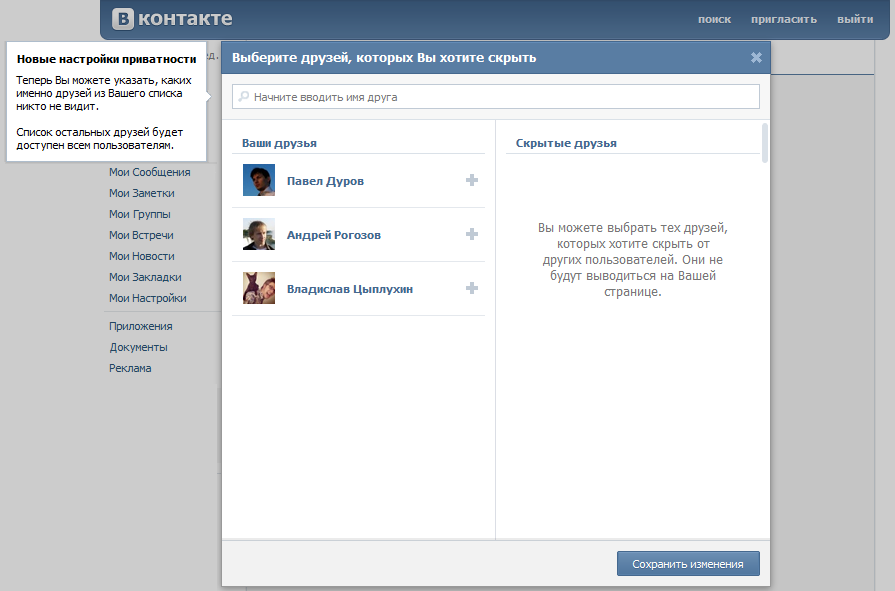Open Документы in sidebar

139,347
